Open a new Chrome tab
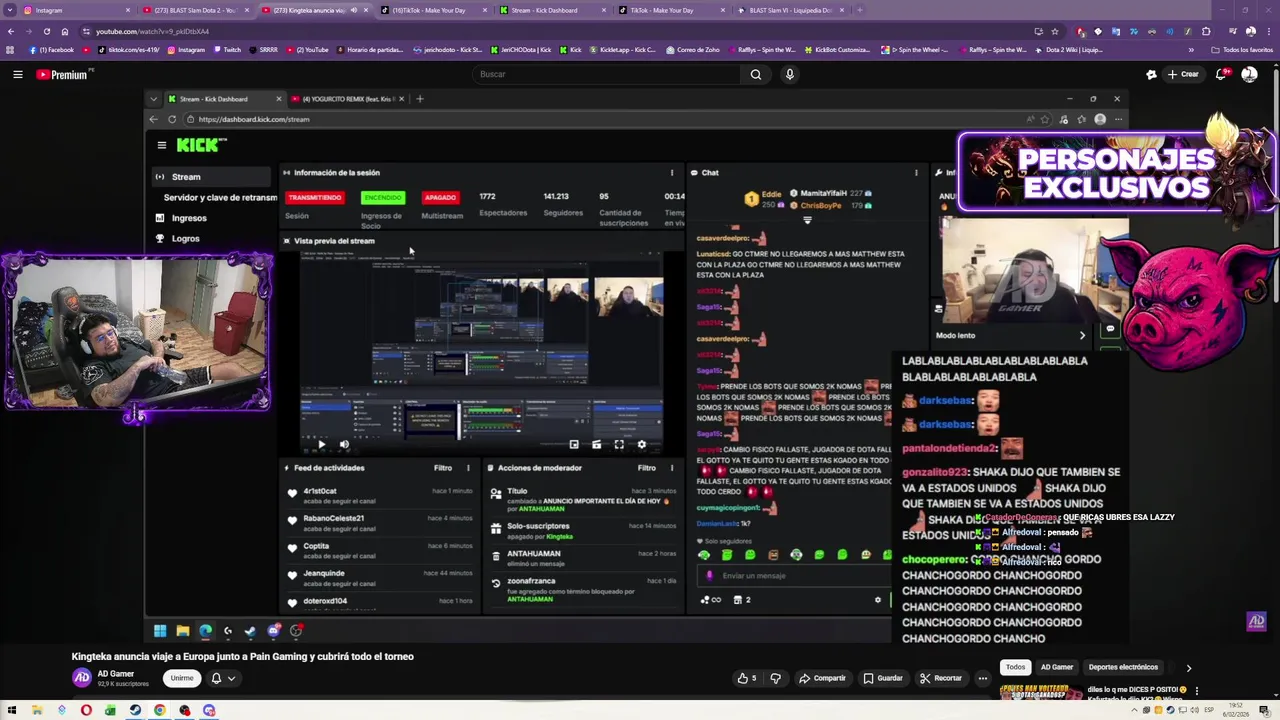1280x720 pixels. point(860,10)
